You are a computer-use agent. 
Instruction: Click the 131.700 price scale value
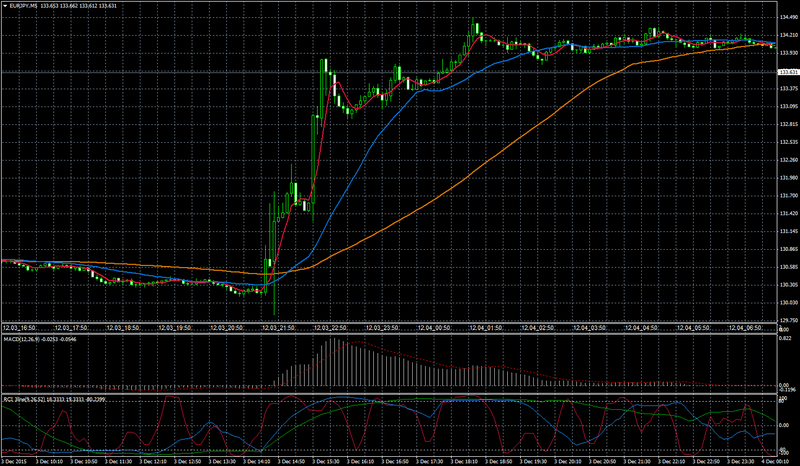tap(787, 195)
